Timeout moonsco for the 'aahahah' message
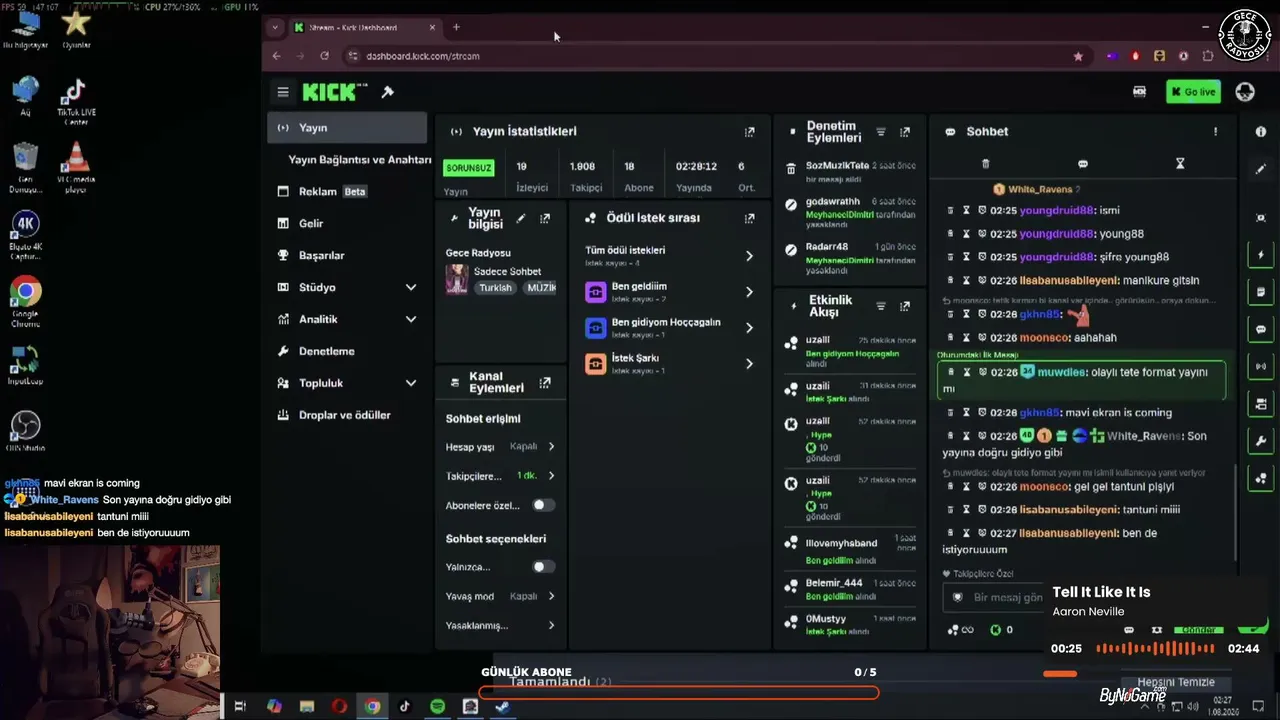 coord(966,338)
